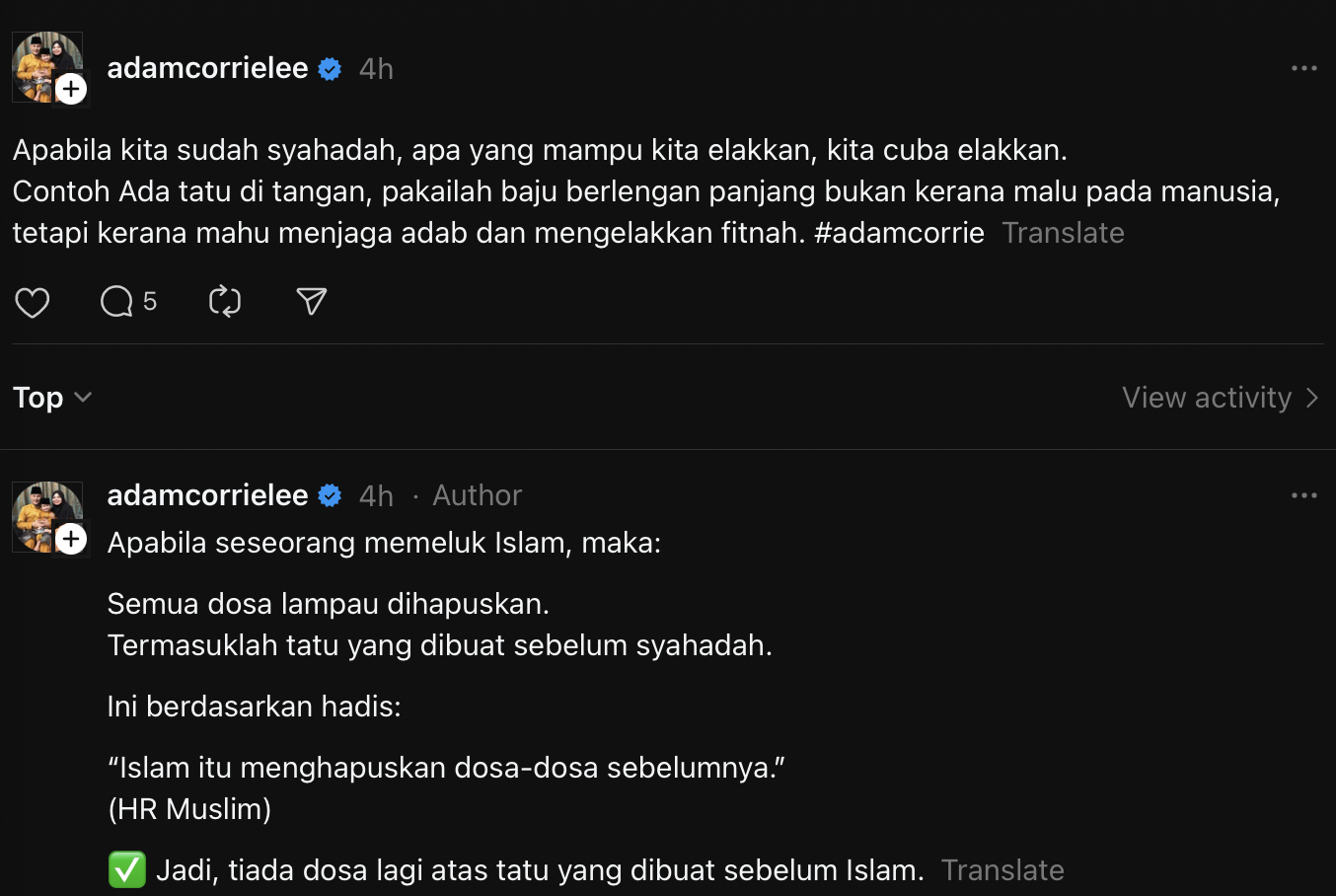Screen dimensions: 1336x896
Task: Open the #adamcorrie hashtag
Action: [x=899, y=233]
